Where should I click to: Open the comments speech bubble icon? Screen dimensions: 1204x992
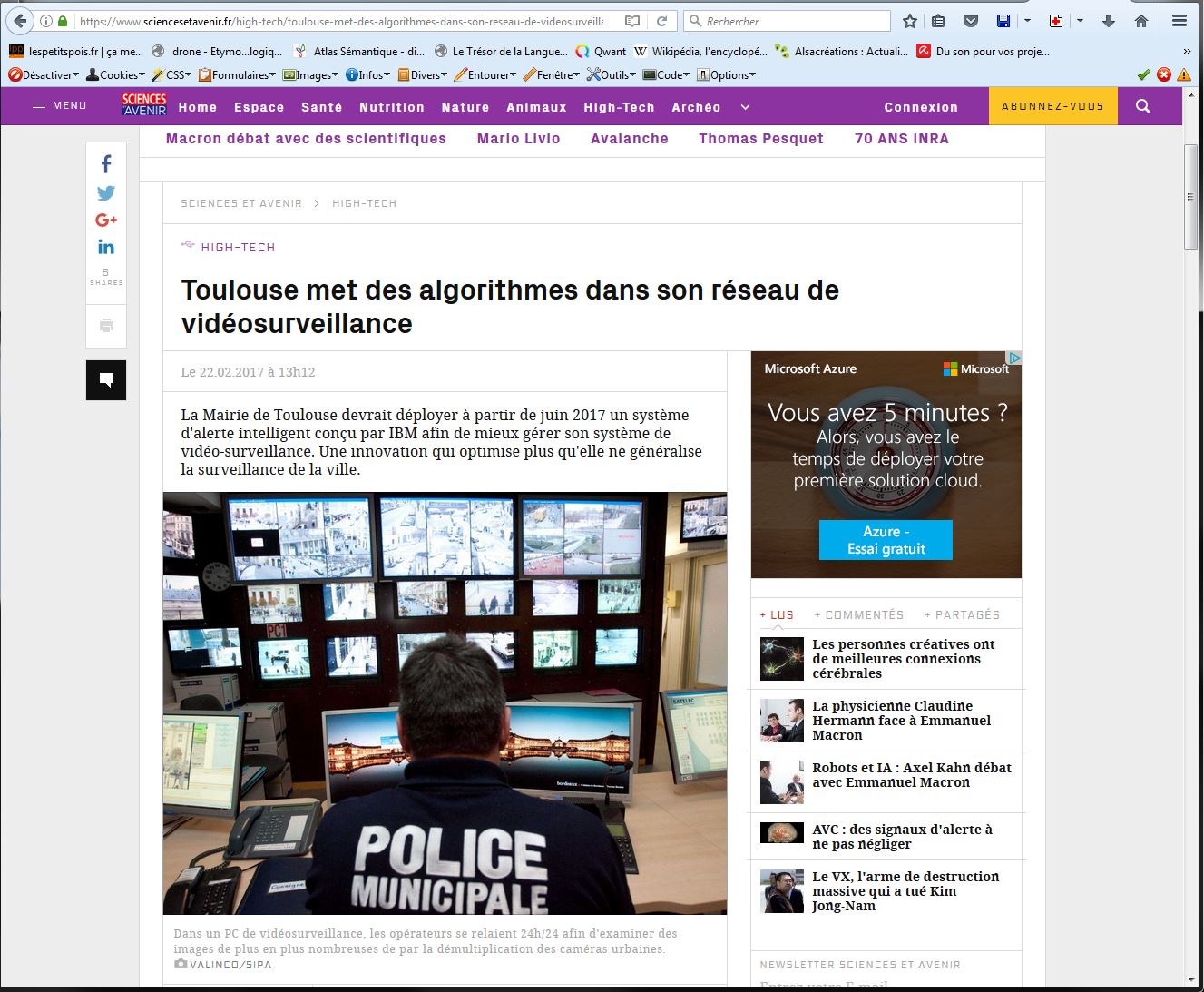106,380
